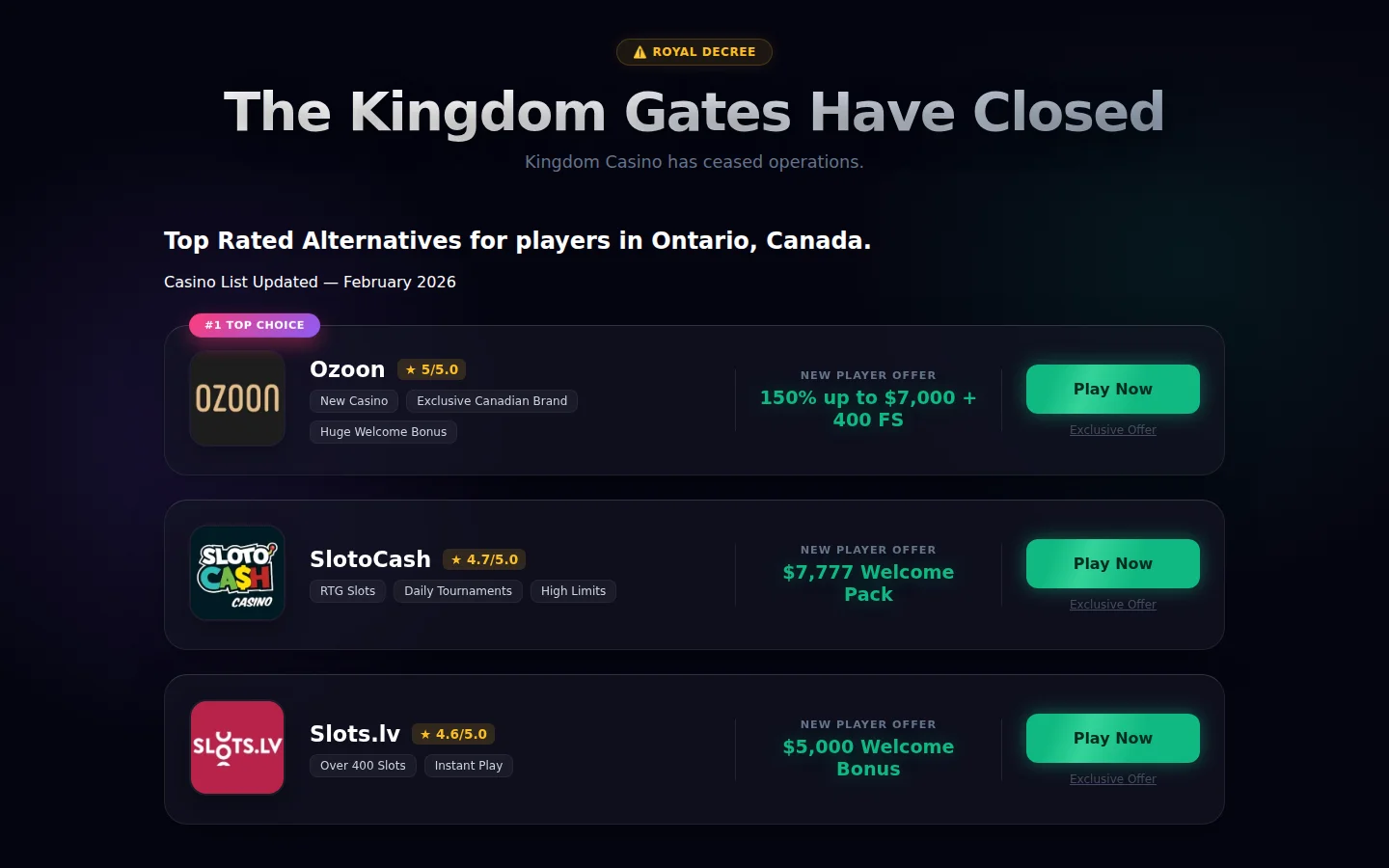This screenshot has width=1389, height=868.
Task: Click the warning icon in Royal Decree badge
Action: point(639,52)
